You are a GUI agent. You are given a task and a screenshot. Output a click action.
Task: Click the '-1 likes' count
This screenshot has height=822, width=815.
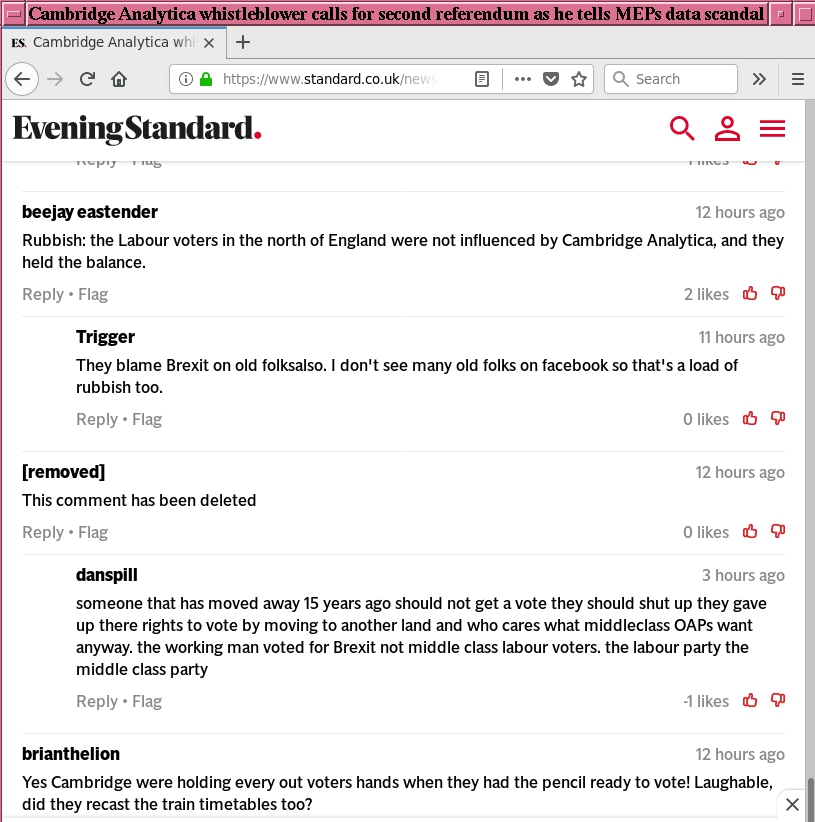(706, 701)
